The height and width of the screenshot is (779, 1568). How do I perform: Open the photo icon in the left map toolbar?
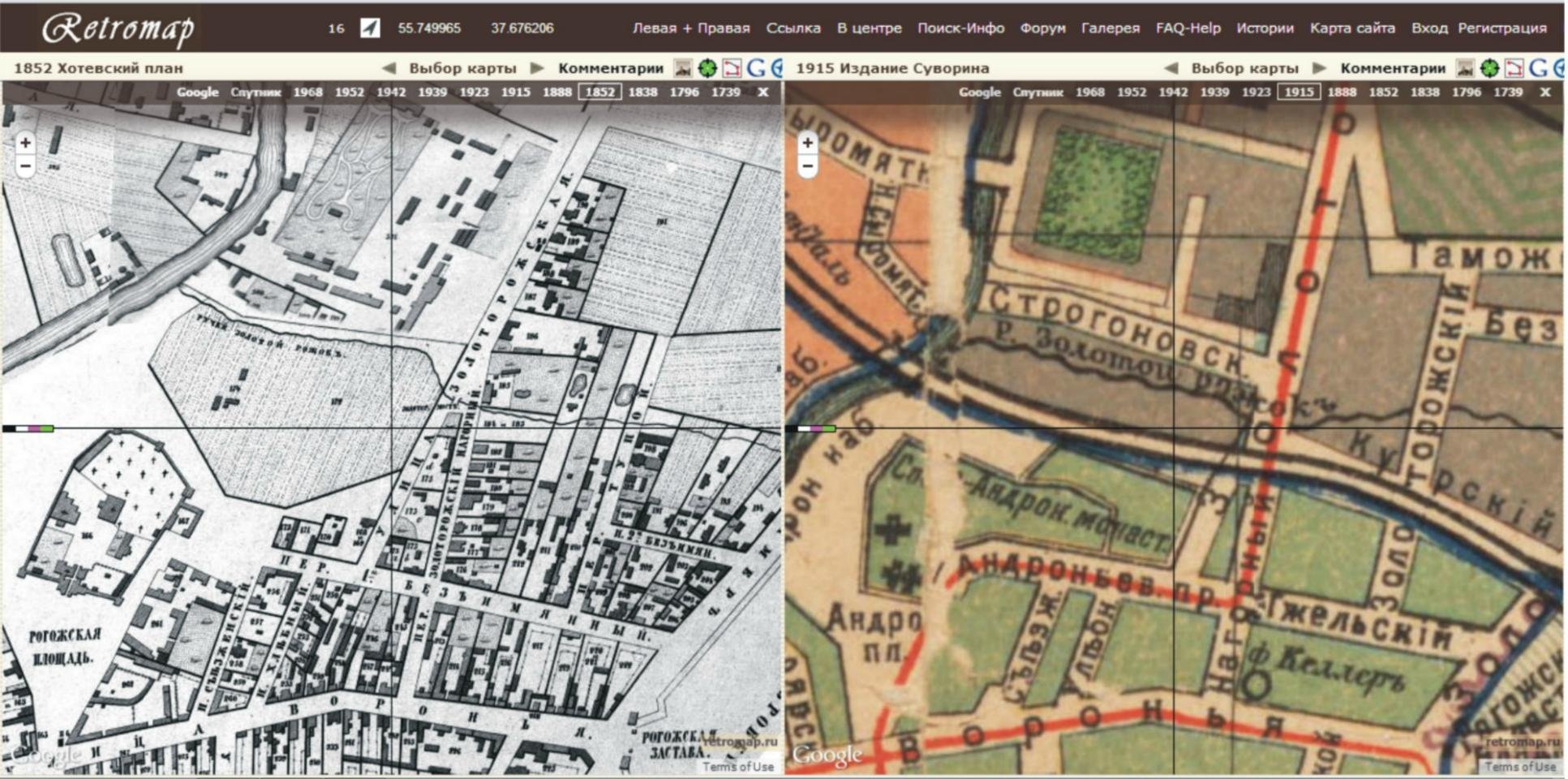683,68
